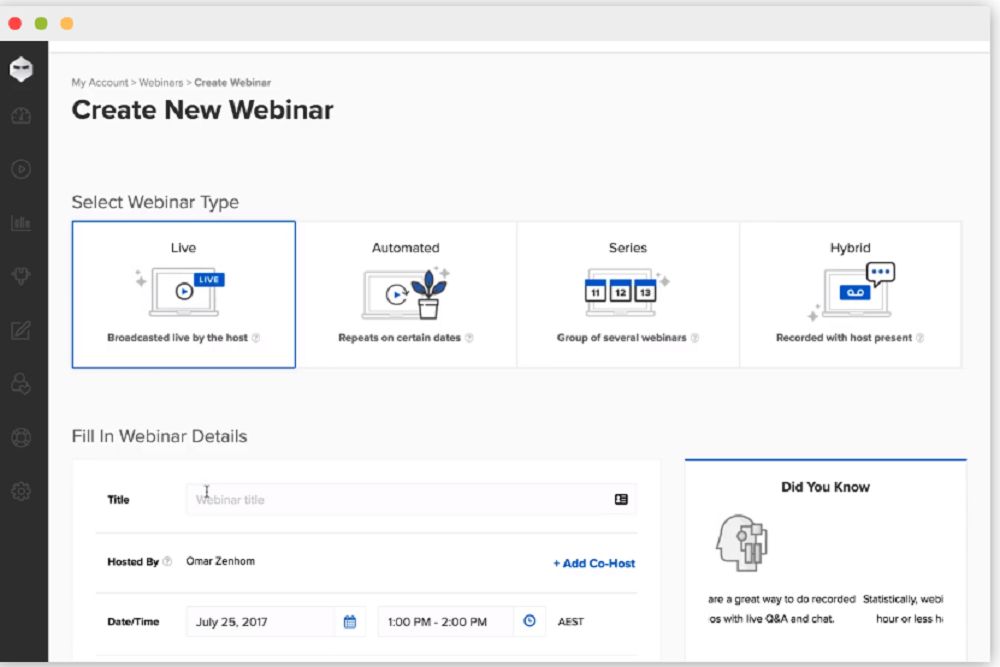
Task: Open the title suggestions icon in Title field
Action: 622,499
